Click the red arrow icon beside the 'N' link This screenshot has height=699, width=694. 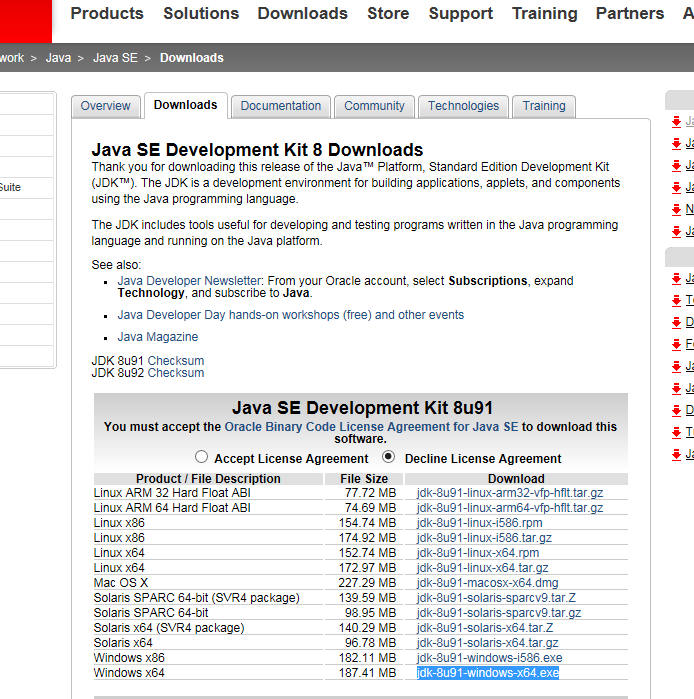tap(676, 210)
